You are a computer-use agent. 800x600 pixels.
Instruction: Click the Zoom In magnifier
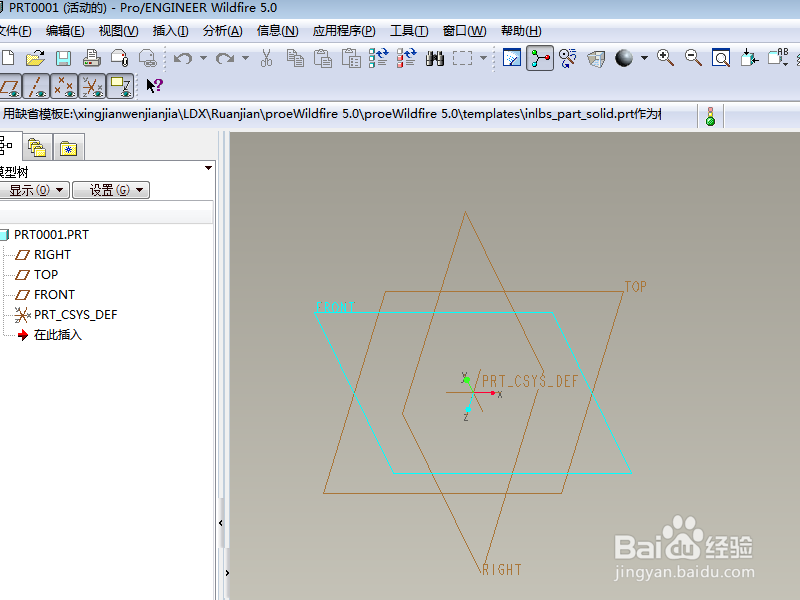coord(665,58)
